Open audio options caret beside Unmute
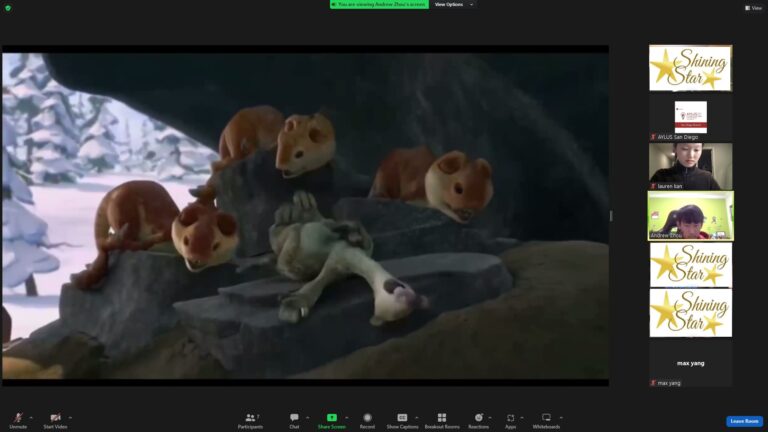Viewport: 768px width, 432px height. tap(31, 418)
